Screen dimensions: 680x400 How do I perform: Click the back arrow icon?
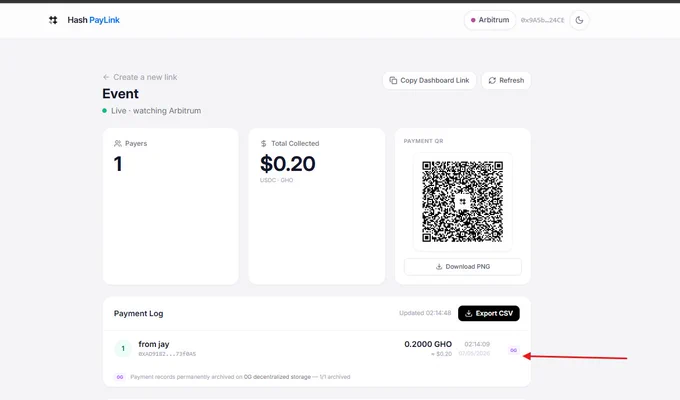(106, 77)
